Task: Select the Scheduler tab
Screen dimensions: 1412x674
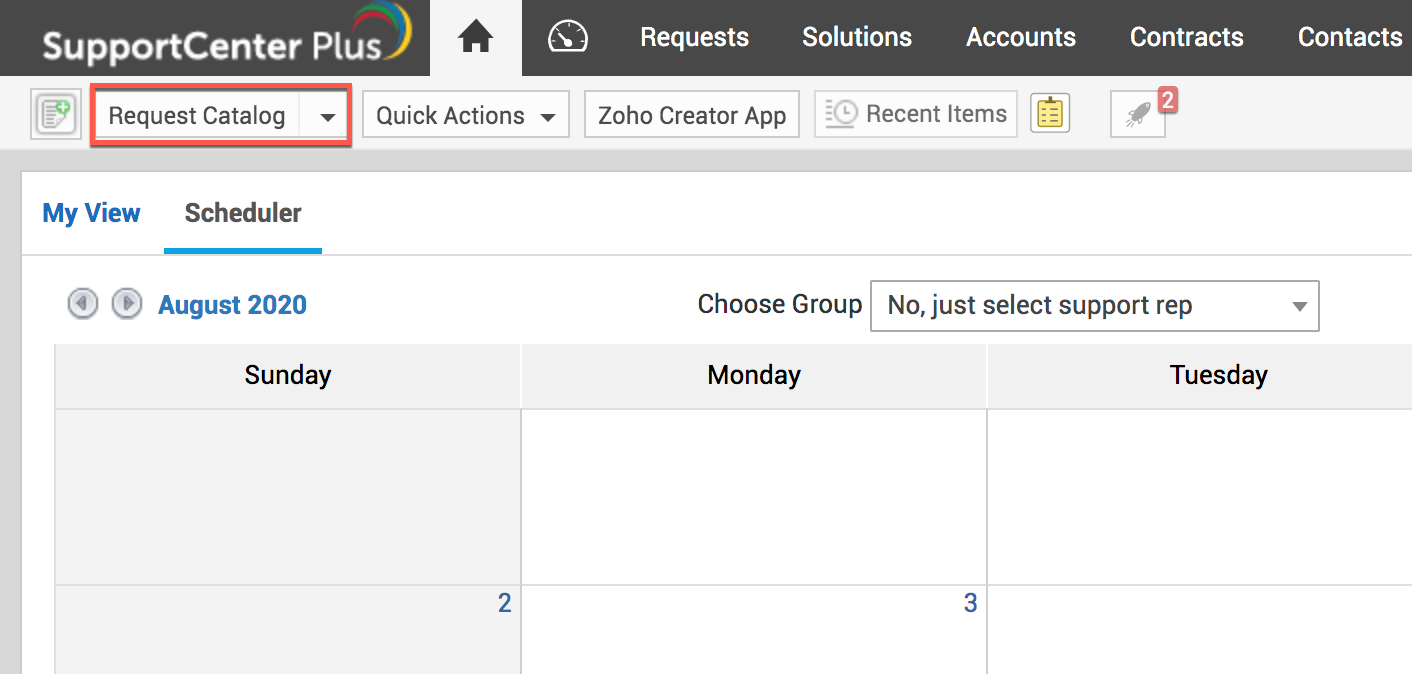Action: (x=243, y=213)
